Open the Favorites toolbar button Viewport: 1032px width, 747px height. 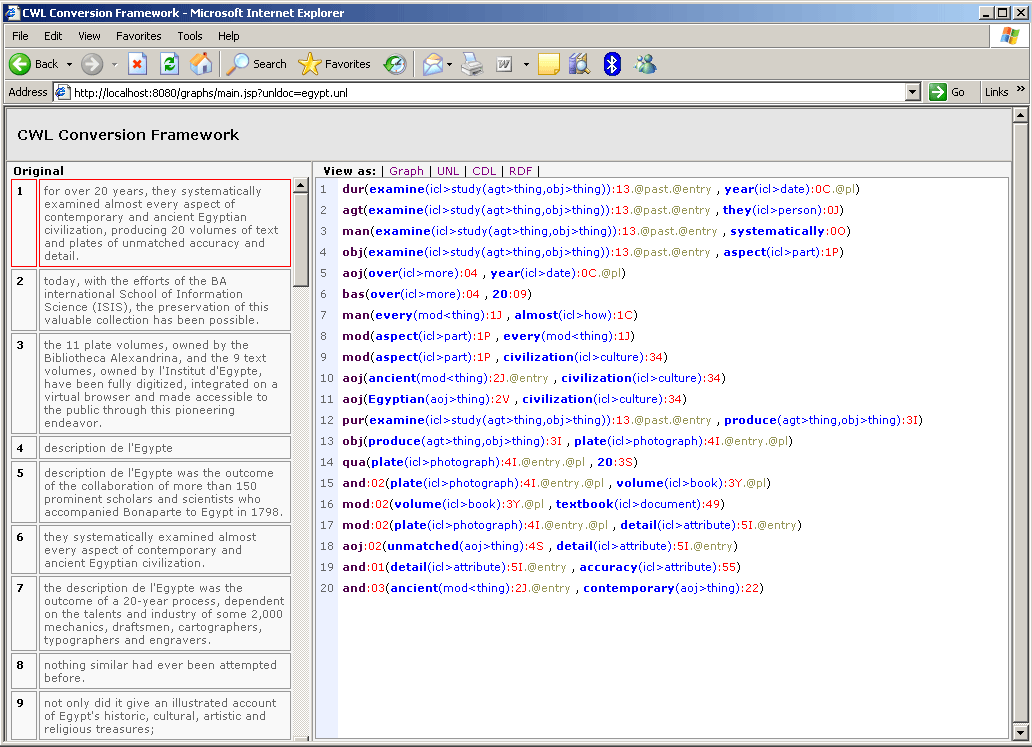(335, 64)
